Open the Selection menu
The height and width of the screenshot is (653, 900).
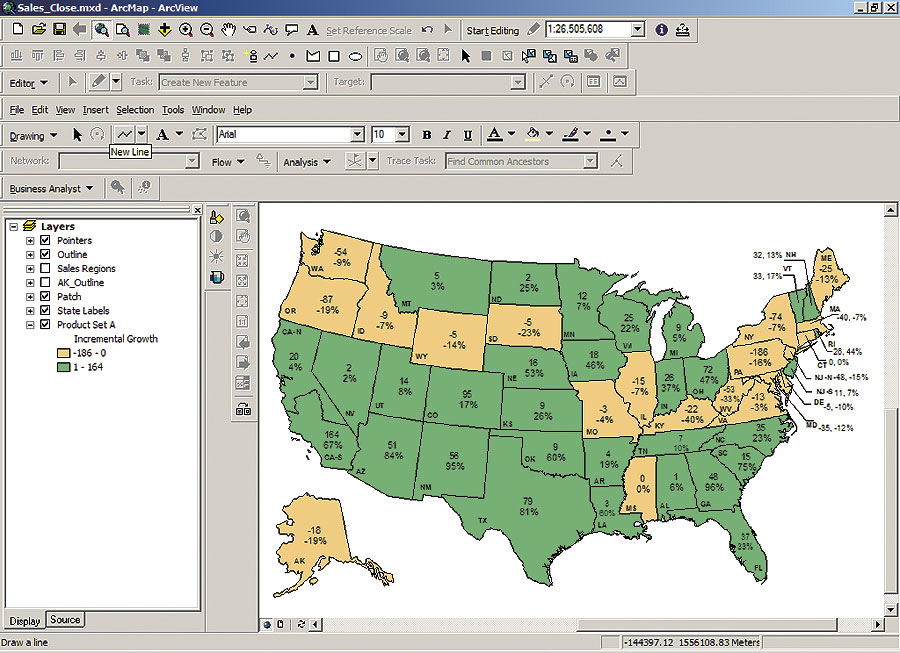point(135,110)
